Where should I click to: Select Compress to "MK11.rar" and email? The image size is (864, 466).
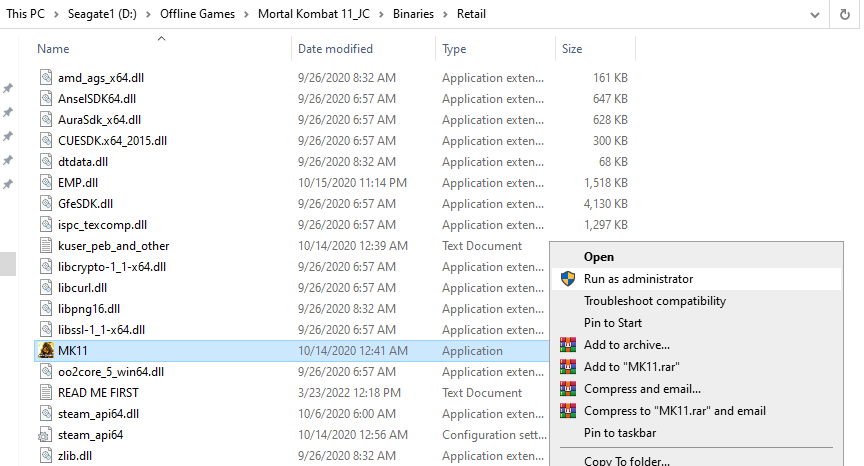[x=696, y=411]
